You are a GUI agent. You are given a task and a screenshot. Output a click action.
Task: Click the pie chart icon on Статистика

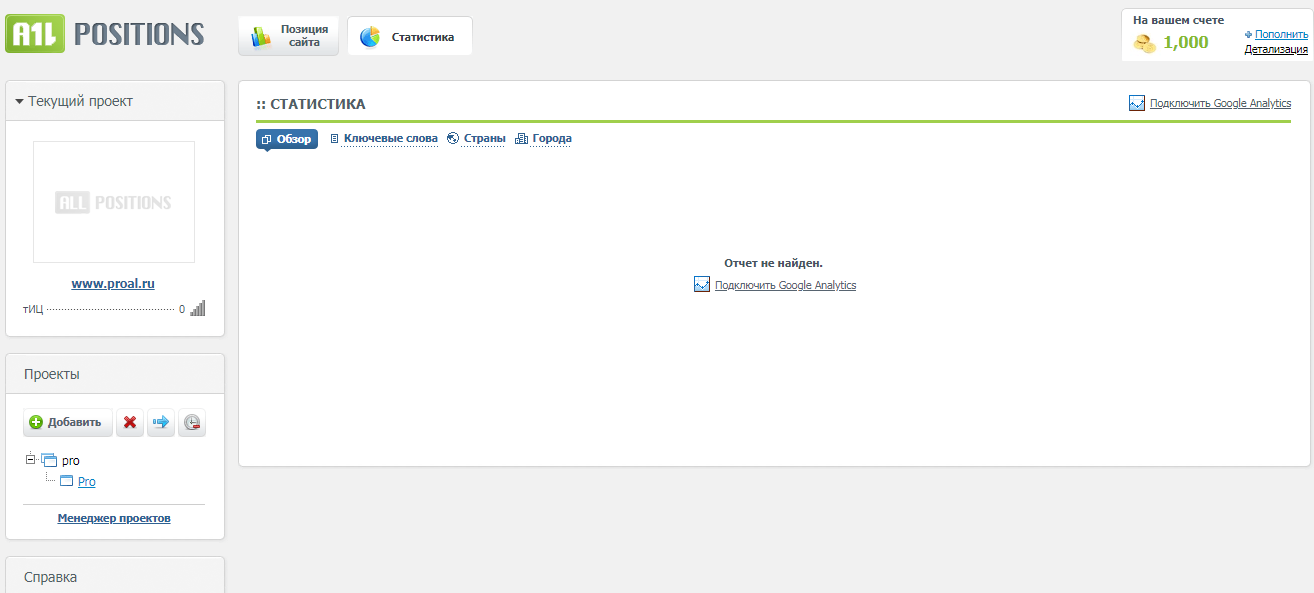click(x=370, y=36)
